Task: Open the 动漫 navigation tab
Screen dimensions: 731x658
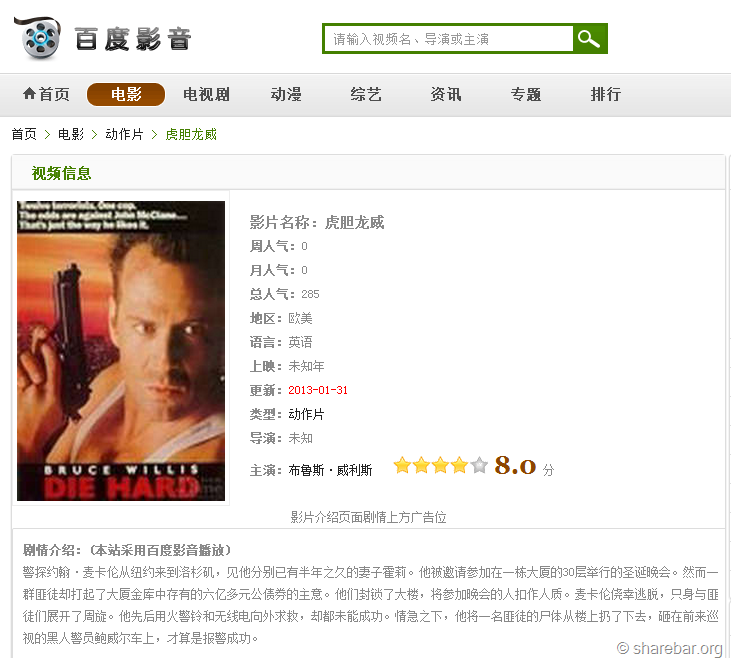Action: click(x=286, y=94)
